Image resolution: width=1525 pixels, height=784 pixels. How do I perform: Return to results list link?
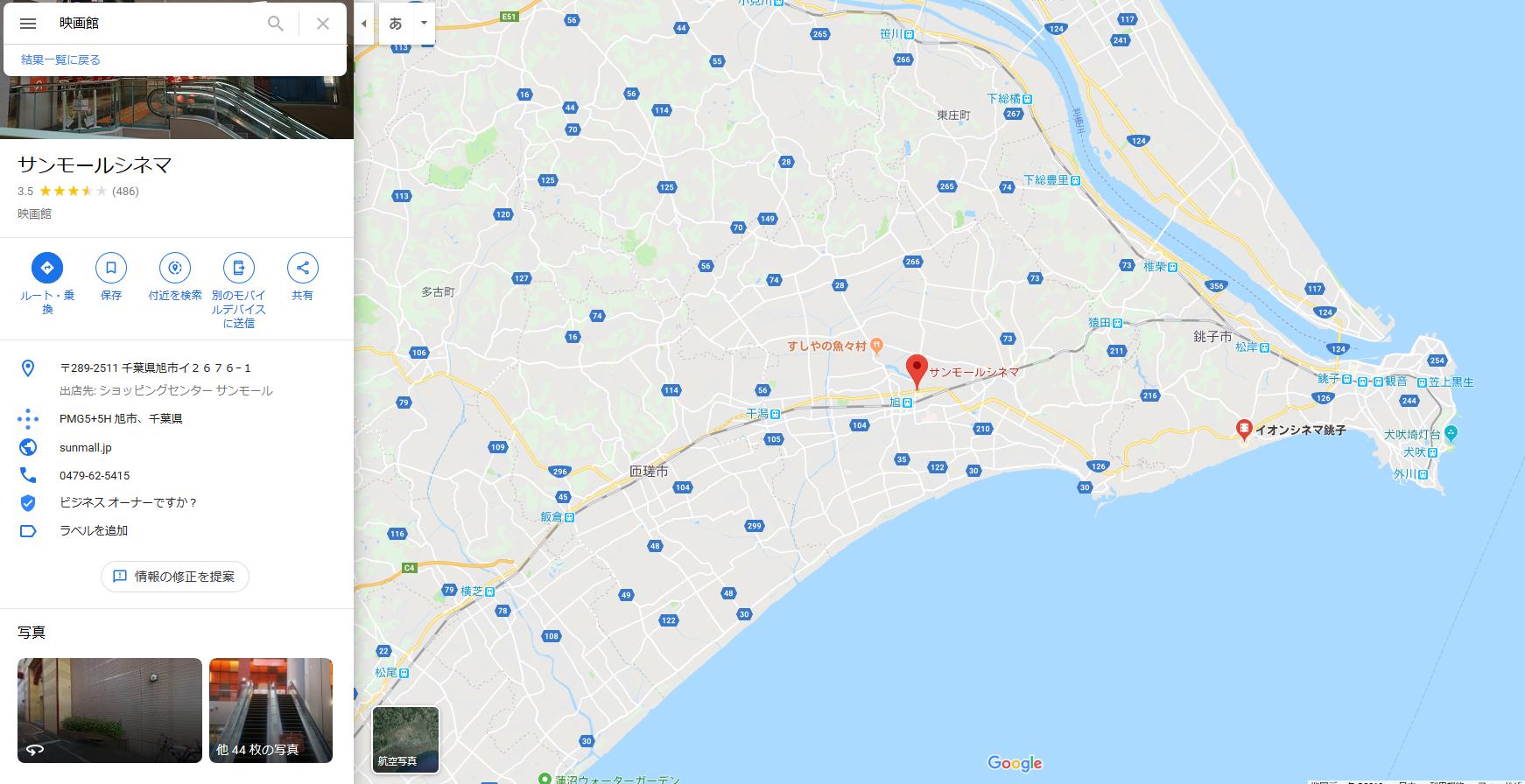[x=60, y=59]
